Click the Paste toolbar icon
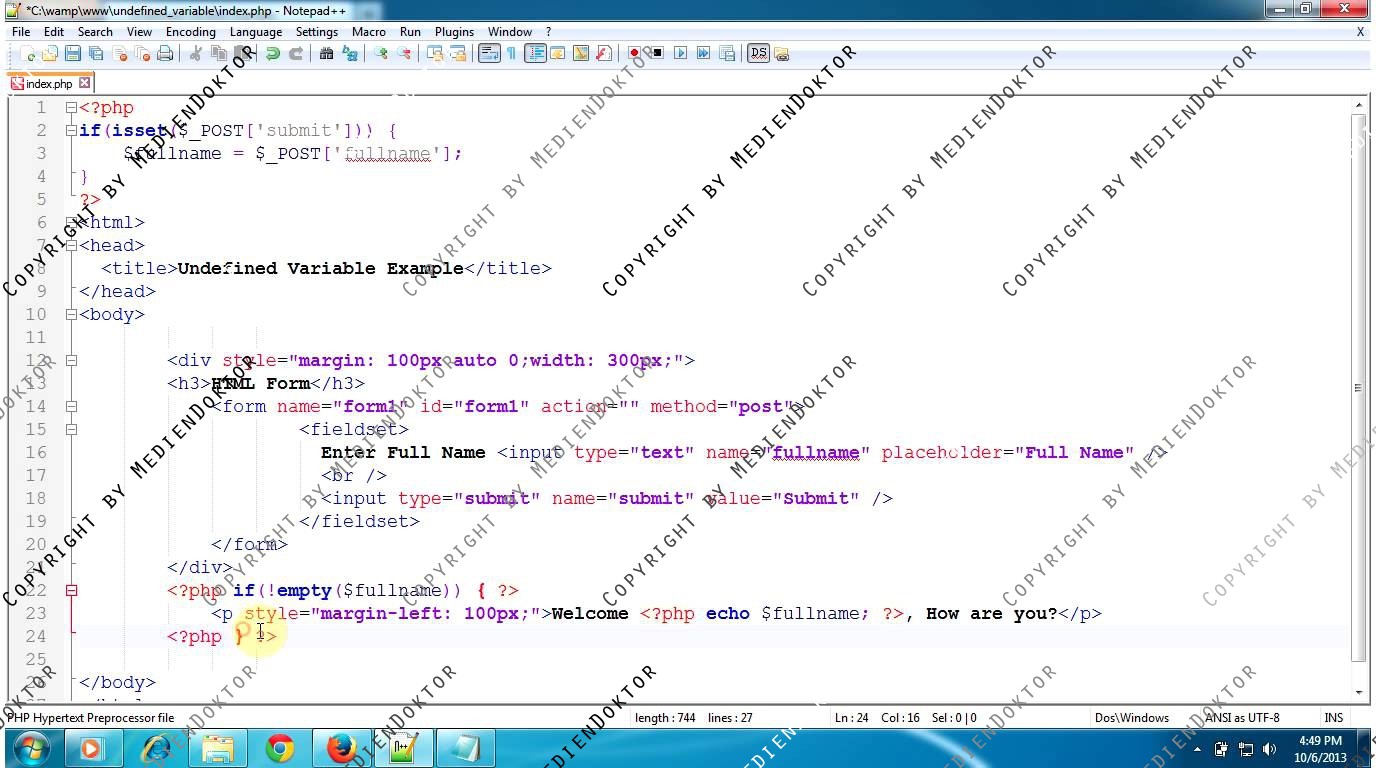1376x768 pixels. pyautogui.click(x=241, y=53)
